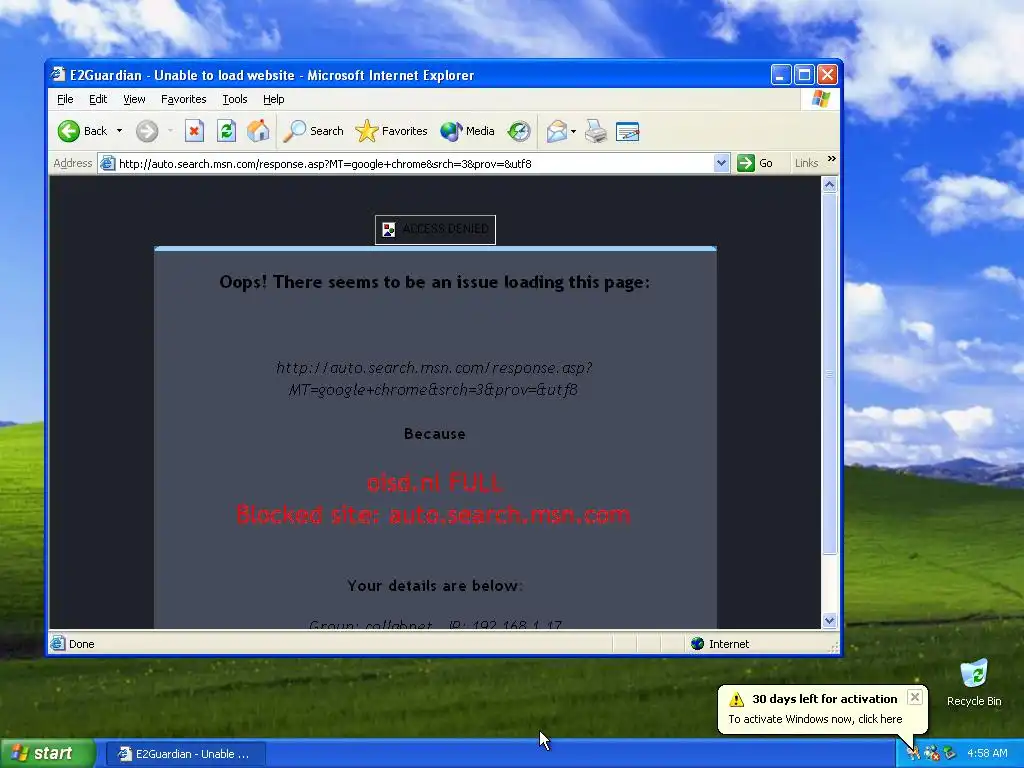Image resolution: width=1024 pixels, height=768 pixels.
Task: Expand the Links toolbar chevron
Action: 831,159
